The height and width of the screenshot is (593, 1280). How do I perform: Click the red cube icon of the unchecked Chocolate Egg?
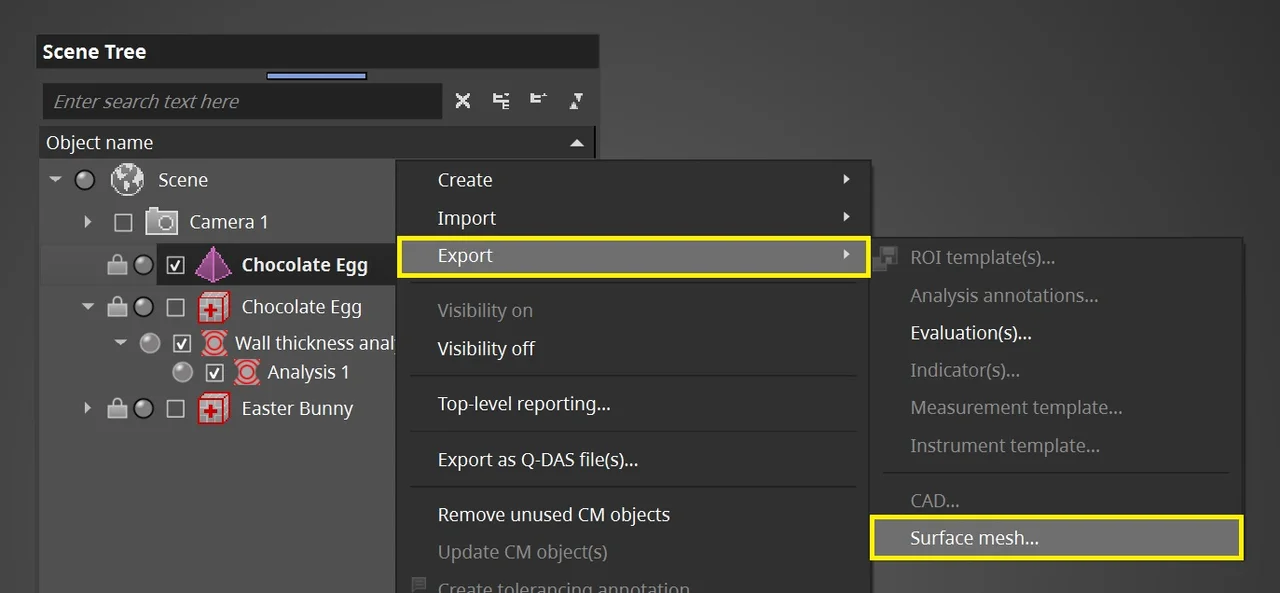point(213,307)
